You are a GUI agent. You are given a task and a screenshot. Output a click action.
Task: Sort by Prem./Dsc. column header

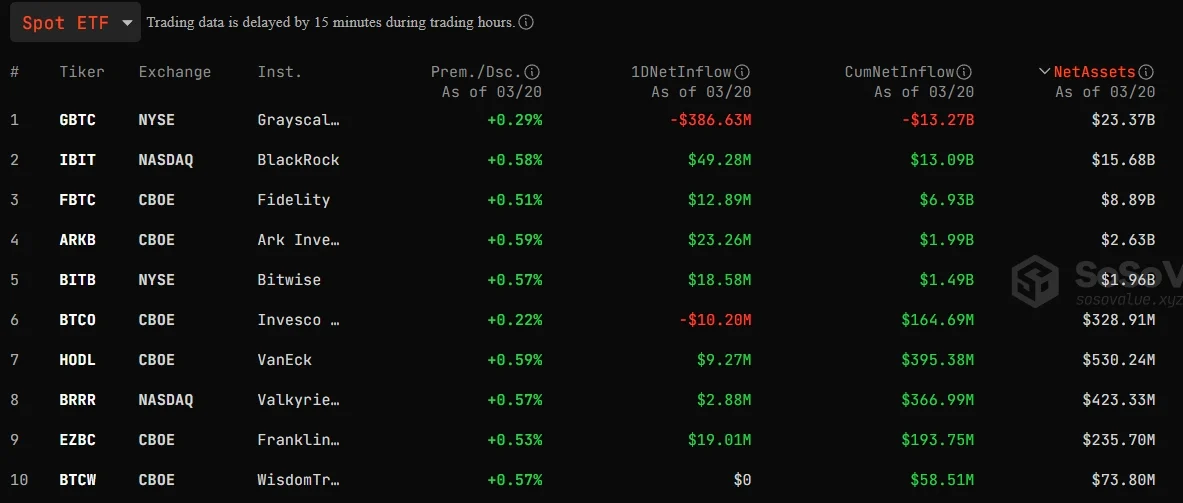[477, 72]
